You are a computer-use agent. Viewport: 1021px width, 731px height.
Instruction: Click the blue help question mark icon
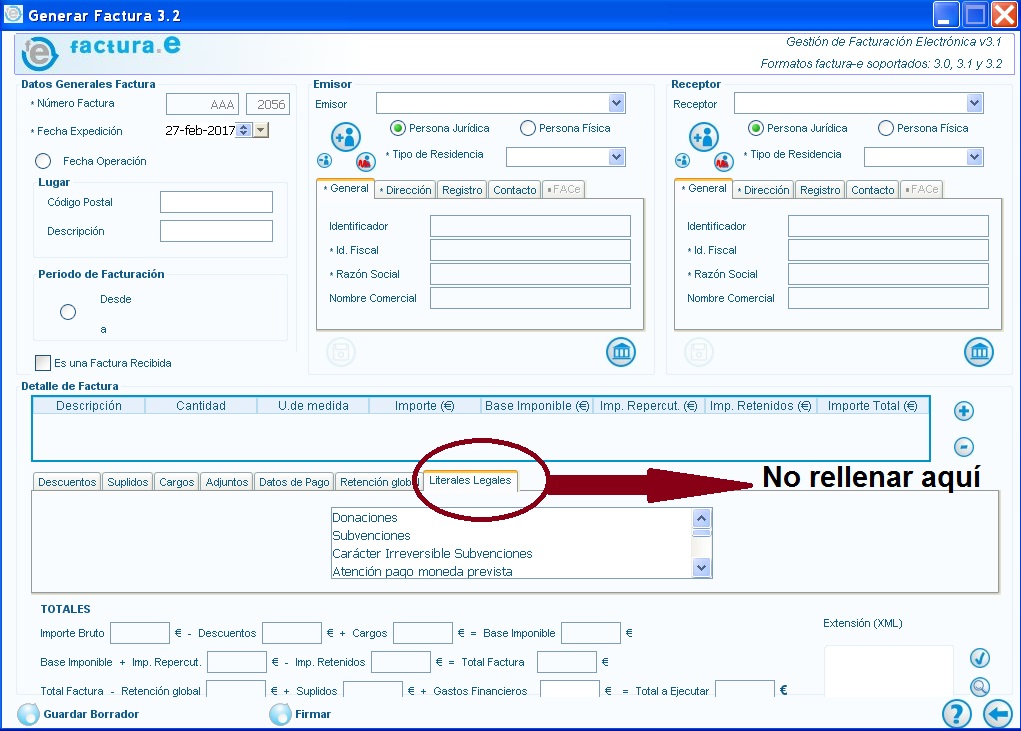coord(957,714)
